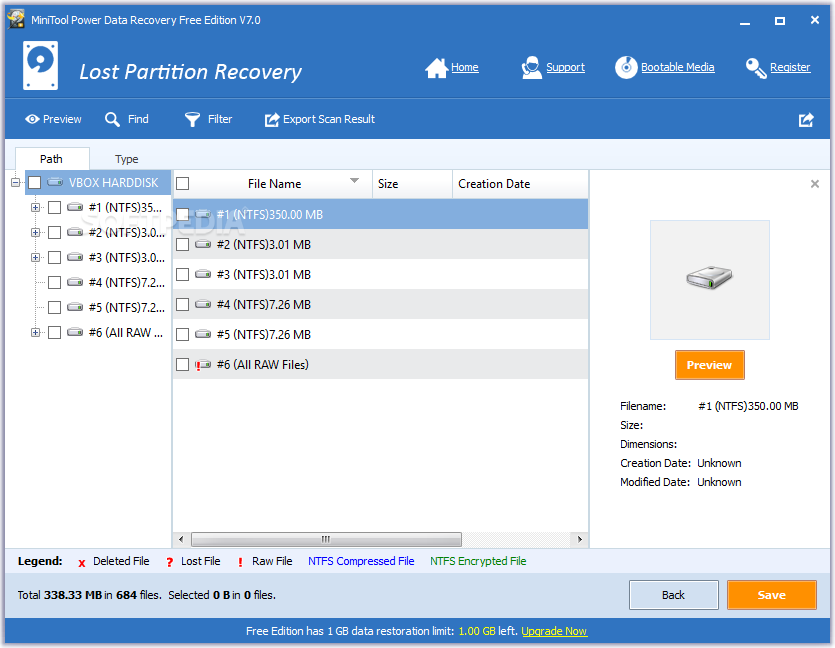Image resolution: width=835 pixels, height=648 pixels.
Task: Select #1 (NTFS)350.00 MB row text
Action: 269,215
